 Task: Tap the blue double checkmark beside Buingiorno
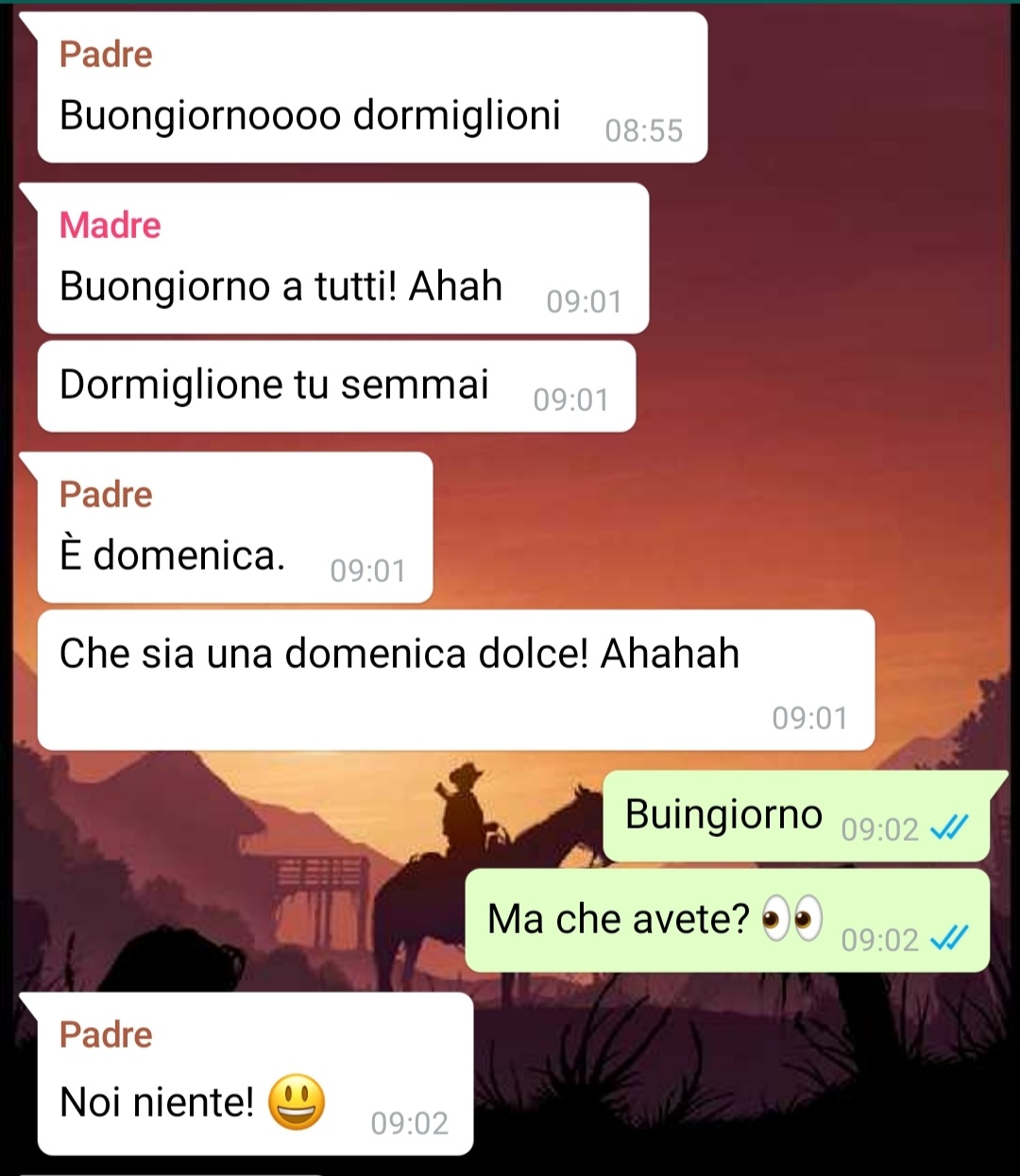pyautogui.click(x=949, y=828)
